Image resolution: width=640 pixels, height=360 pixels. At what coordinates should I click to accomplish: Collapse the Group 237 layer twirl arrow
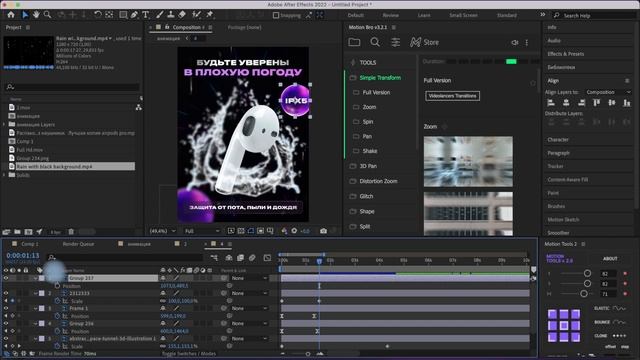point(36,278)
